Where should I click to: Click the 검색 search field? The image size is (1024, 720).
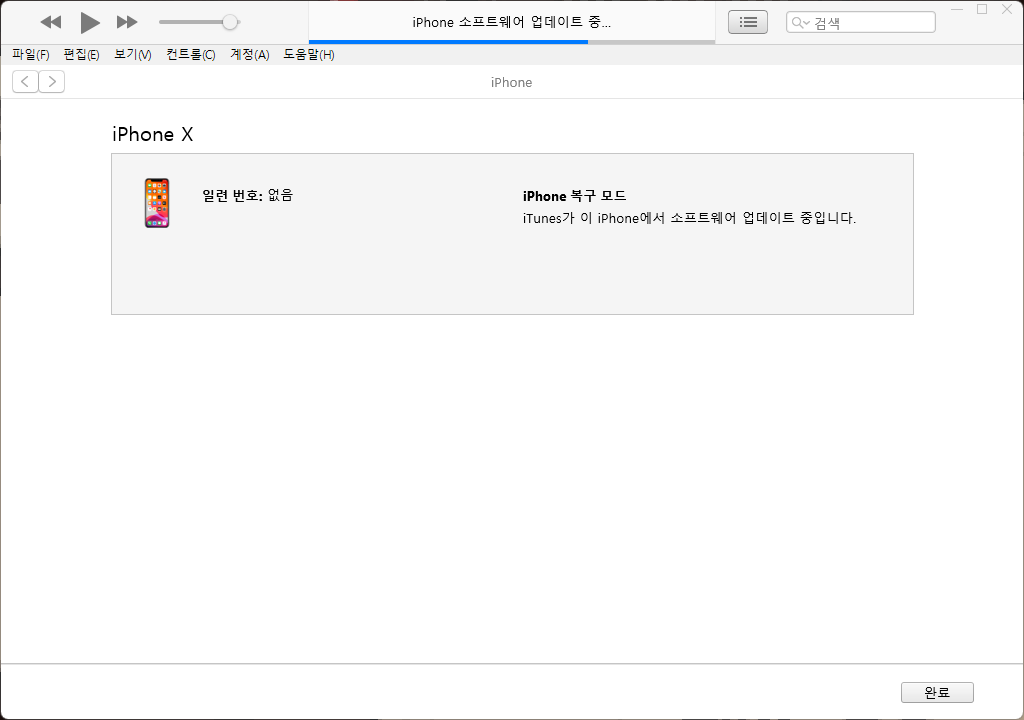pyautogui.click(x=861, y=22)
